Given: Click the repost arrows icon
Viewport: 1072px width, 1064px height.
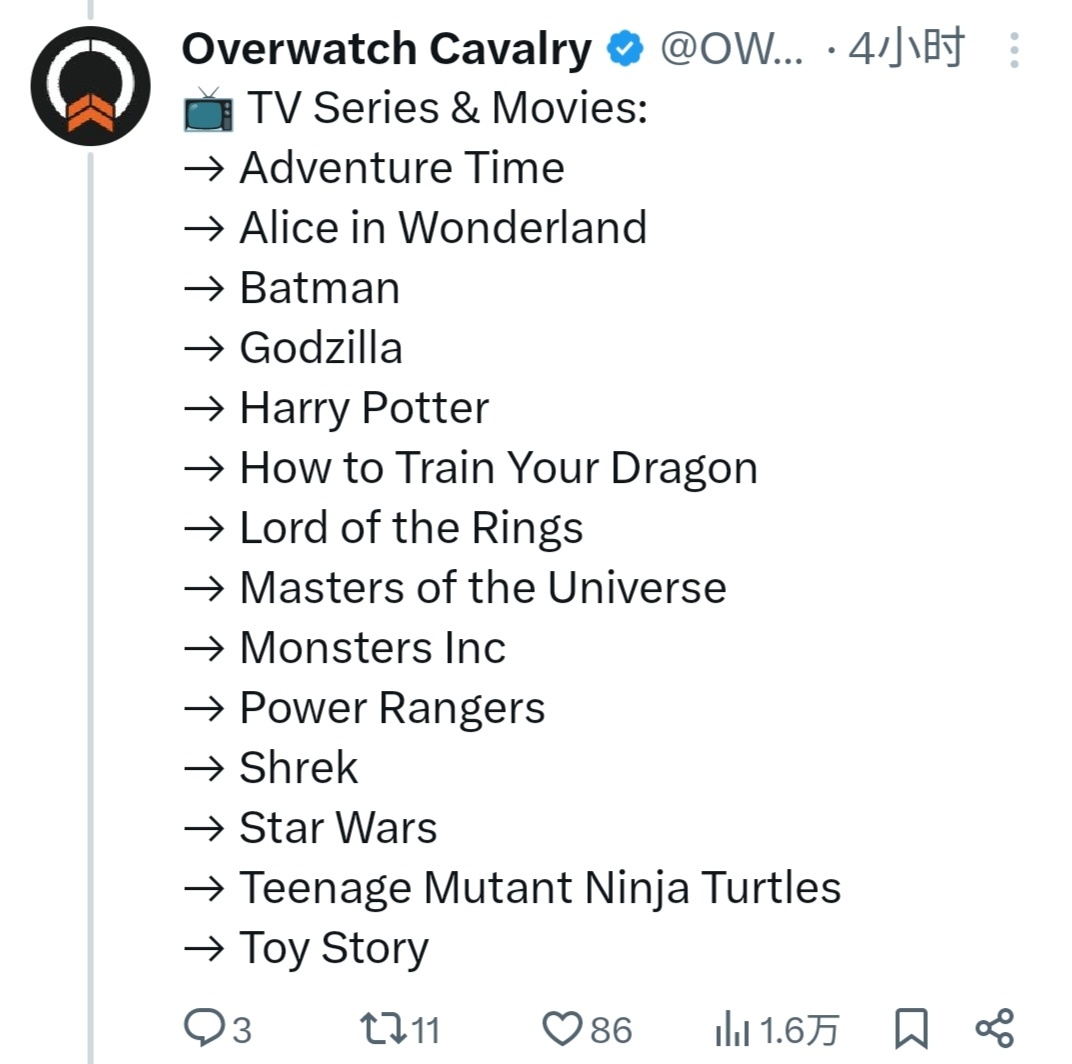Looking at the screenshot, I should pos(382,1028).
